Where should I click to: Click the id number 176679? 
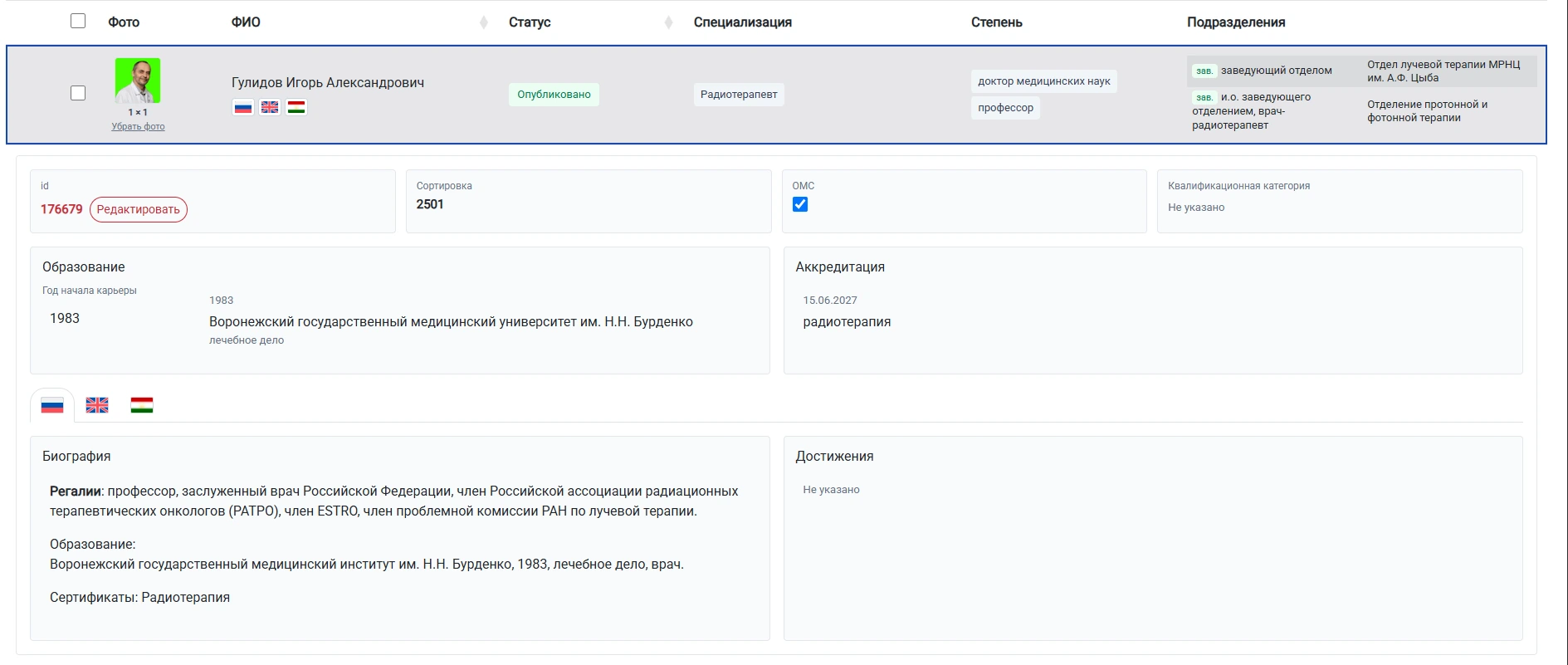coord(61,209)
